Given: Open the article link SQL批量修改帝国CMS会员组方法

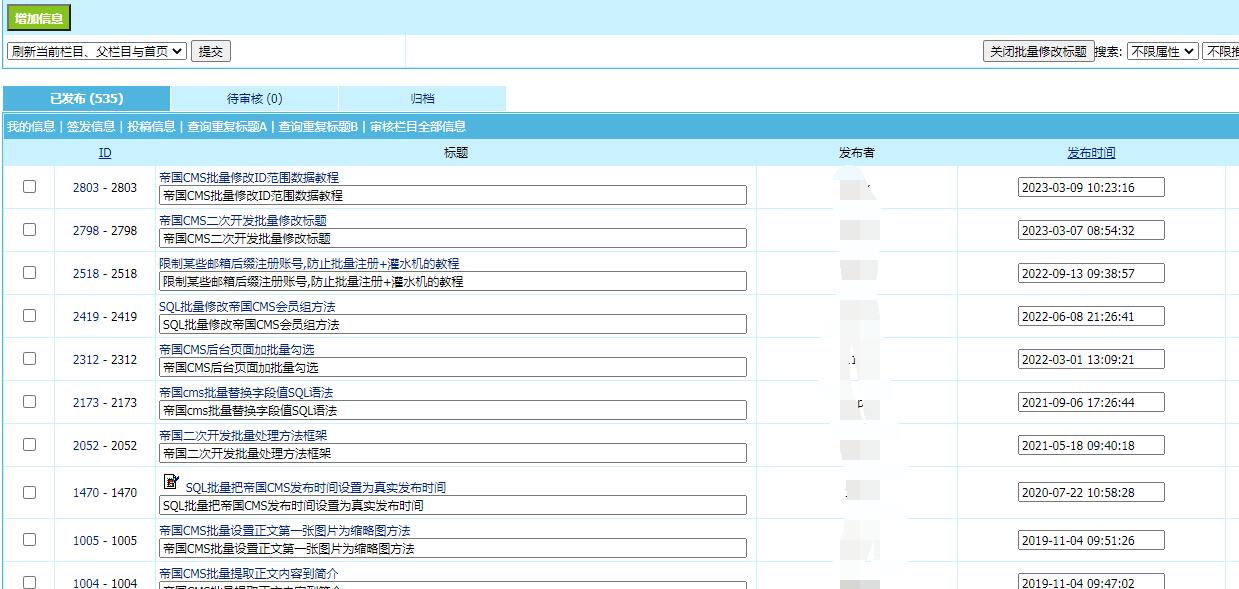Looking at the screenshot, I should tap(247, 306).
